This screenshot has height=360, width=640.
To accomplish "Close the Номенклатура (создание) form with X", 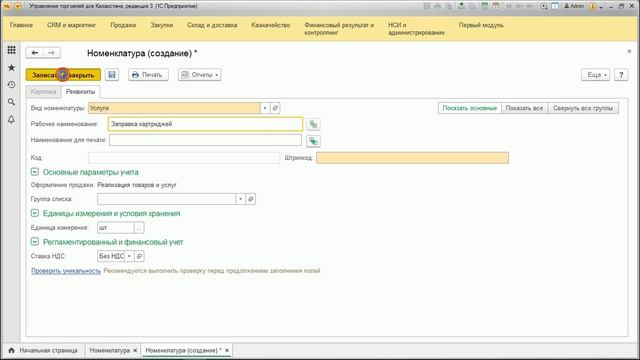I will (x=629, y=51).
